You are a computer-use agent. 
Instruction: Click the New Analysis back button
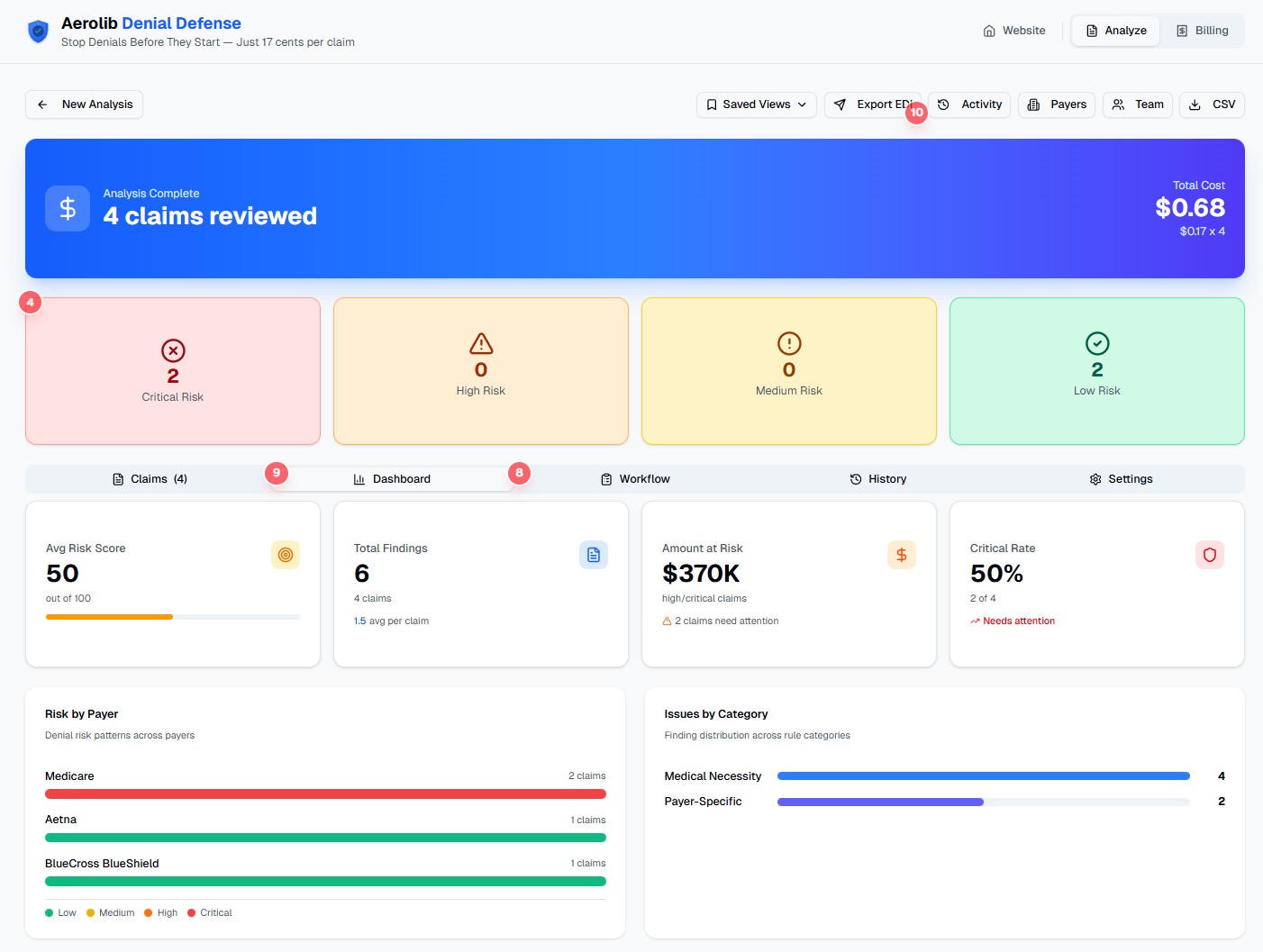click(84, 104)
